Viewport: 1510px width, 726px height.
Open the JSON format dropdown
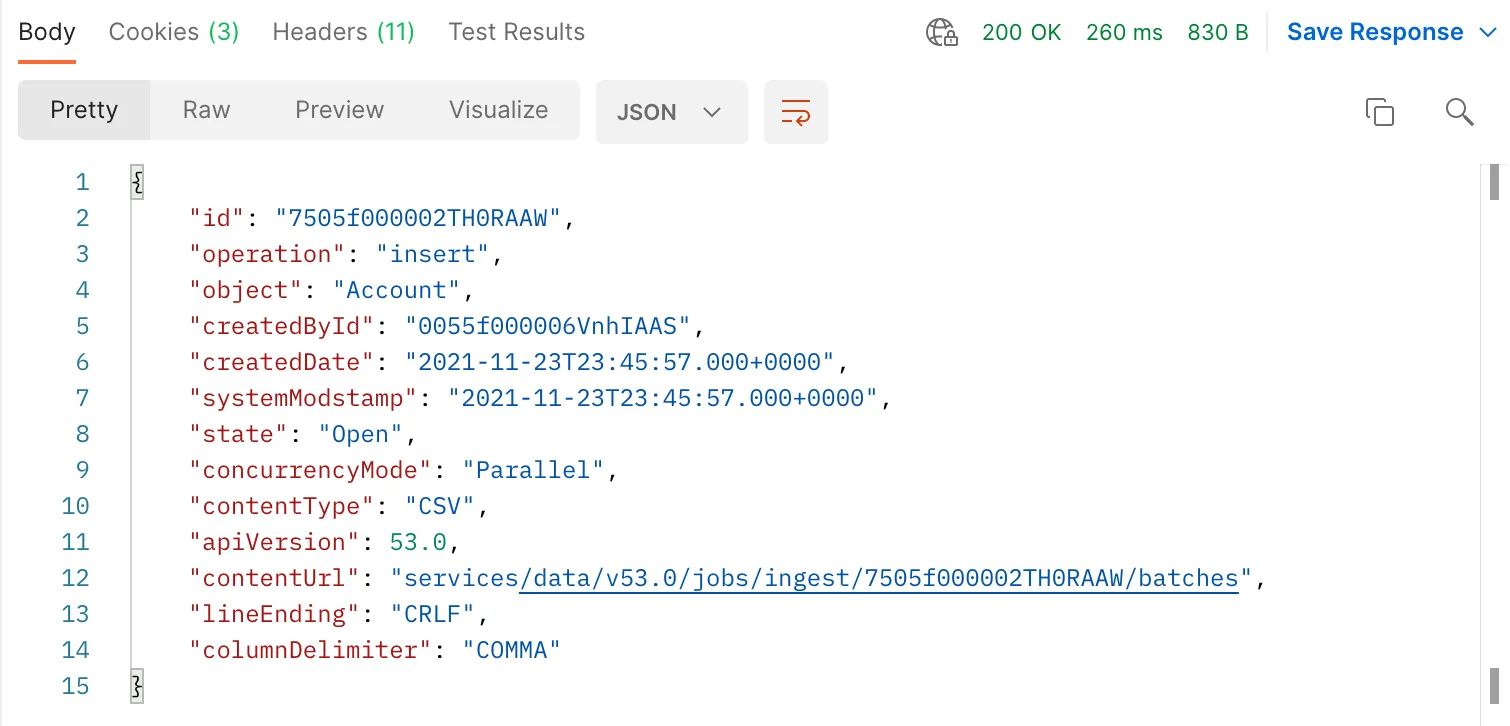click(x=672, y=112)
